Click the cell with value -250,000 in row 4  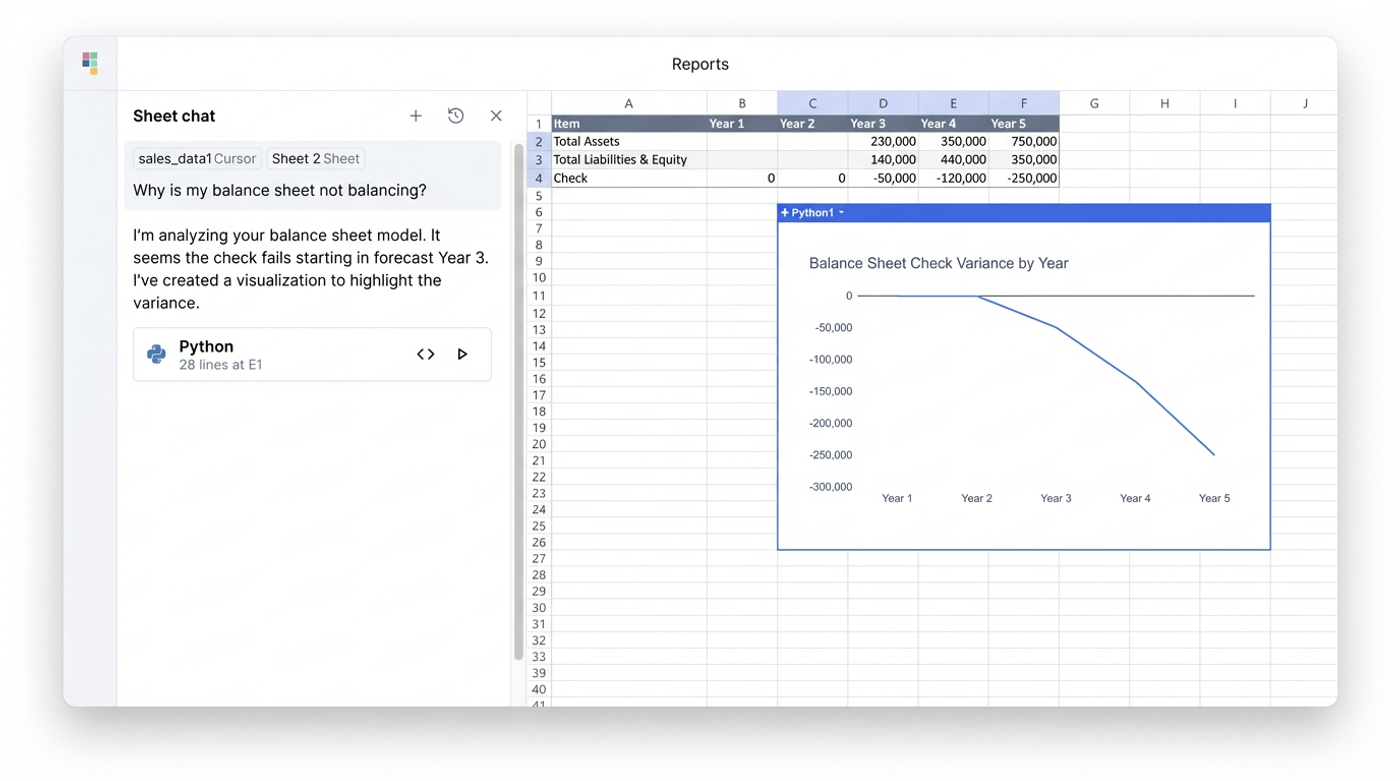coord(1024,178)
